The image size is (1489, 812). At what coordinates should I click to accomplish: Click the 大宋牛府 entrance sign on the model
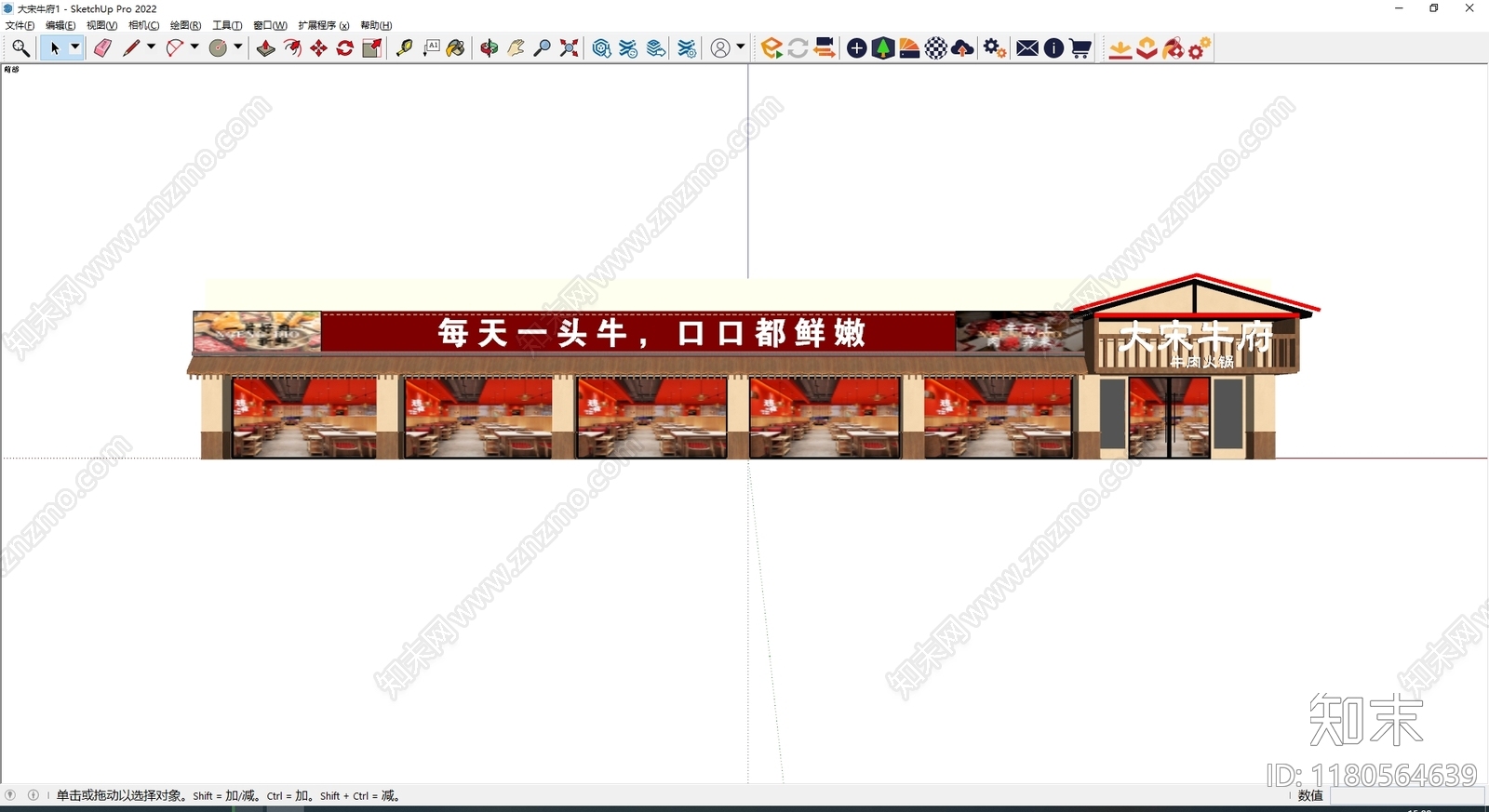(1196, 337)
